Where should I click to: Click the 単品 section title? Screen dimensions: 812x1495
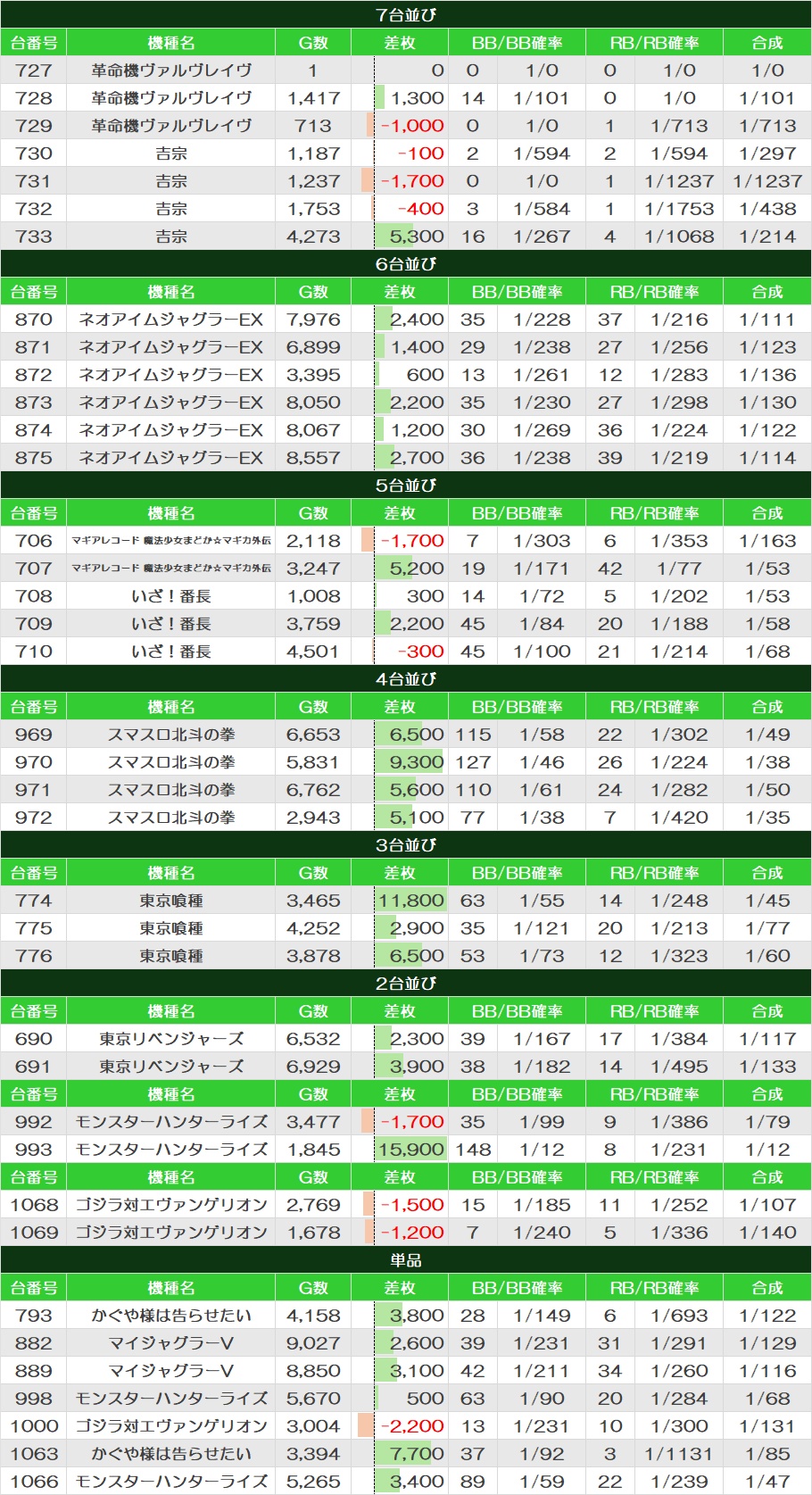[406, 1259]
